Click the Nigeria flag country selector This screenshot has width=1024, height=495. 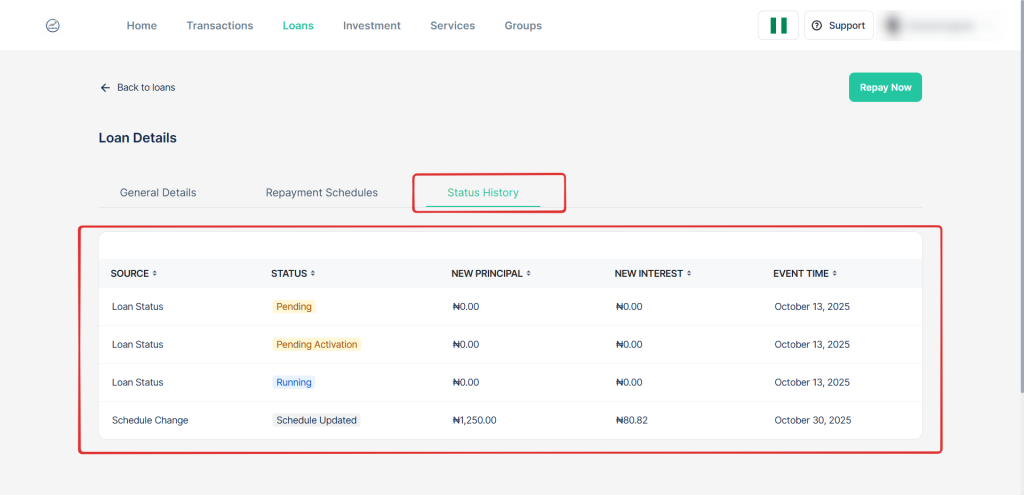(x=778, y=25)
